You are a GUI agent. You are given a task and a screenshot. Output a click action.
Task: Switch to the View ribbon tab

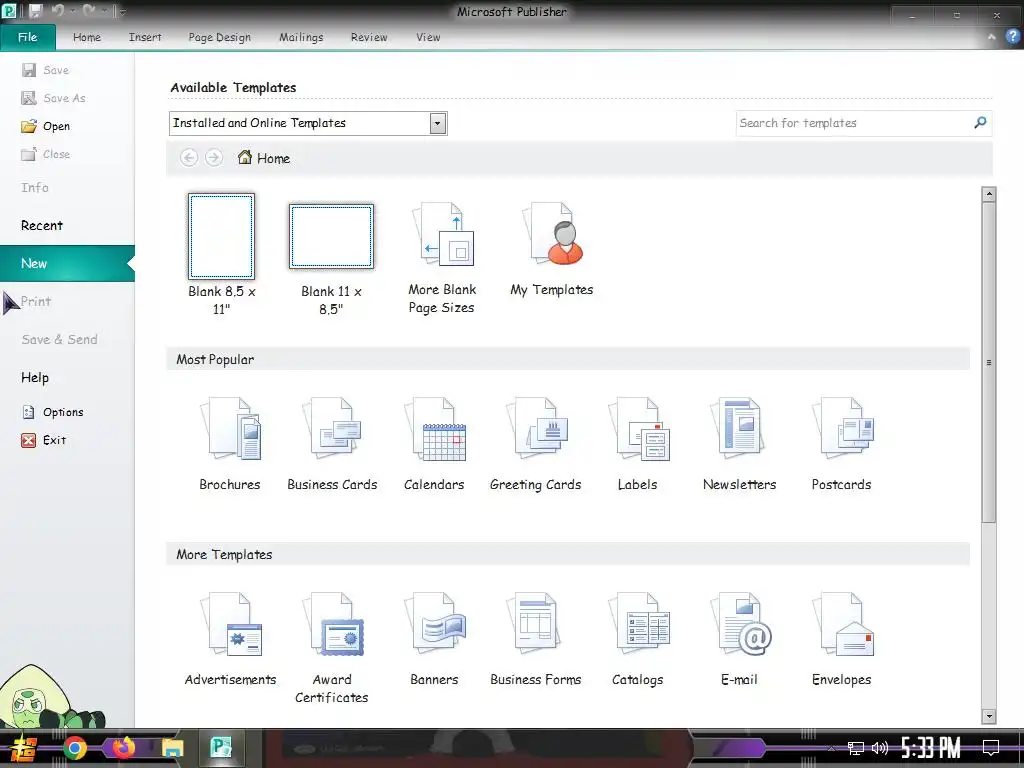428,37
